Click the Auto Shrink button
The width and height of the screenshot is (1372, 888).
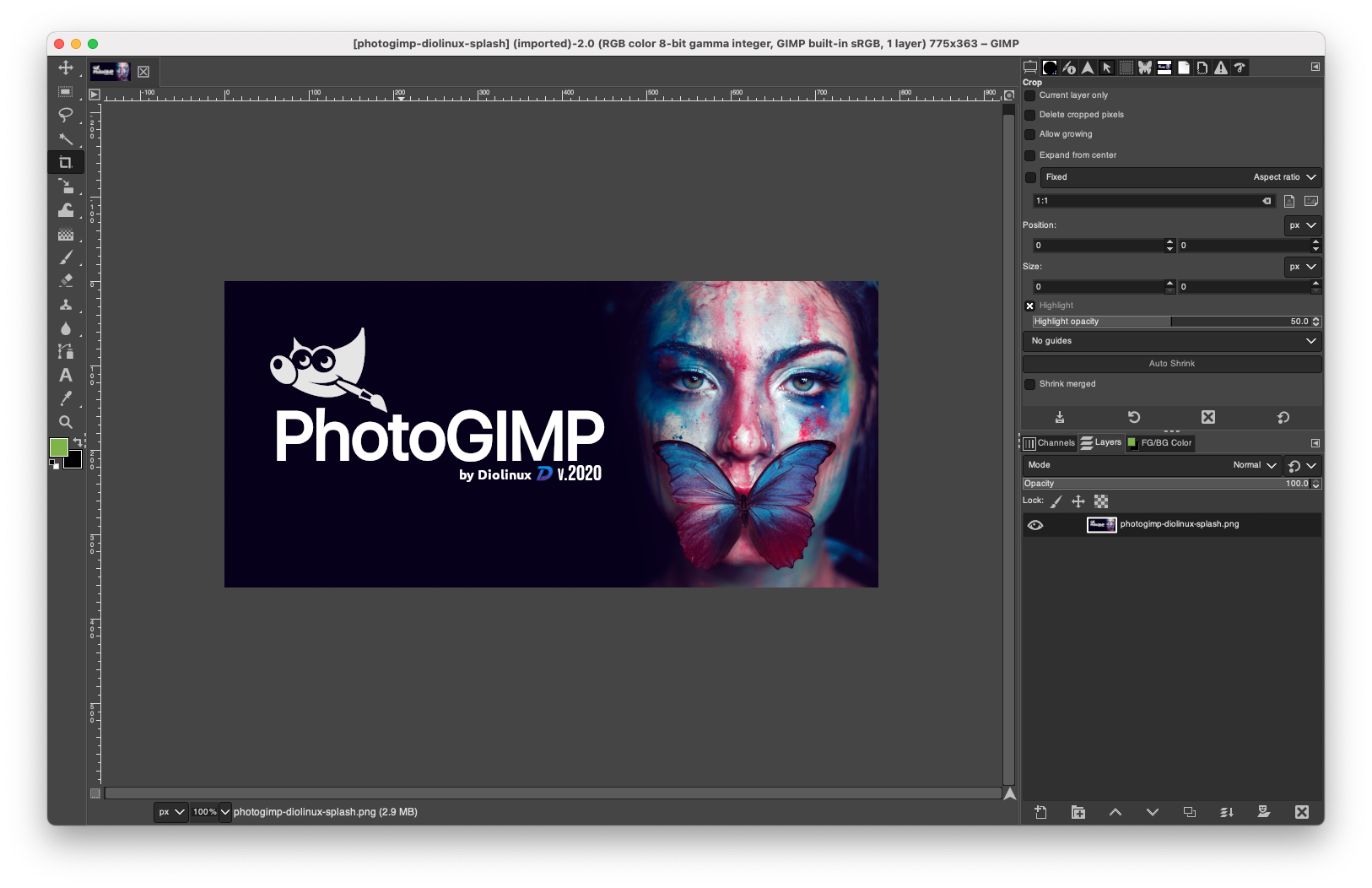pyautogui.click(x=1172, y=363)
